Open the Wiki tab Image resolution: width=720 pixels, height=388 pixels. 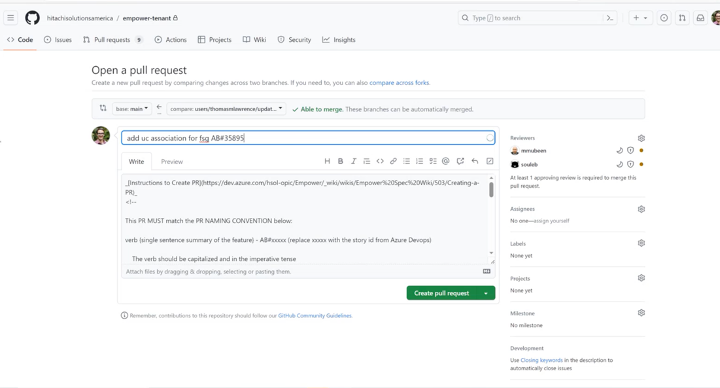[254, 40]
